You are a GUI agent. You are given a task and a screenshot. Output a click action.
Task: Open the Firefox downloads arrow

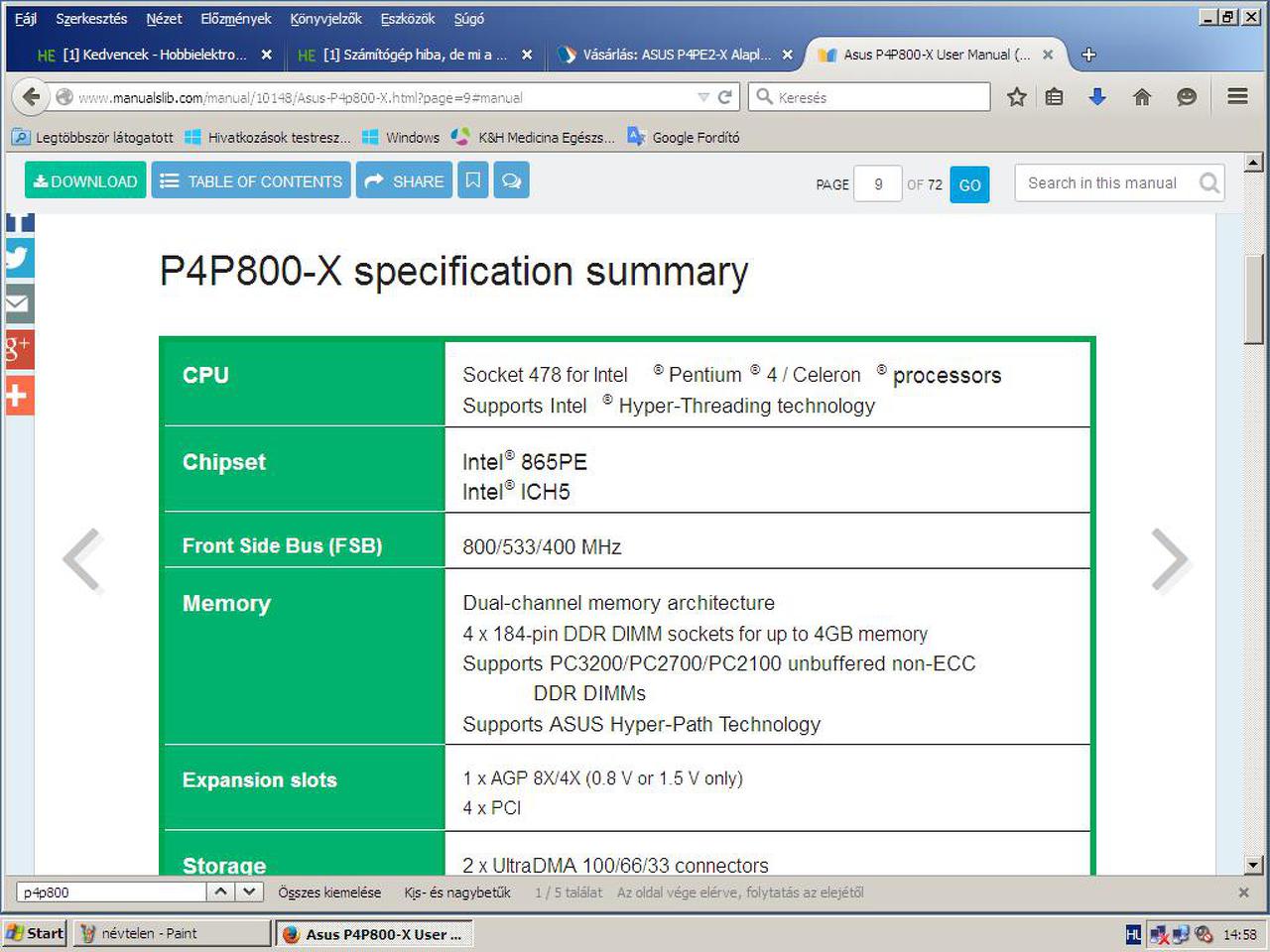coord(1097,96)
